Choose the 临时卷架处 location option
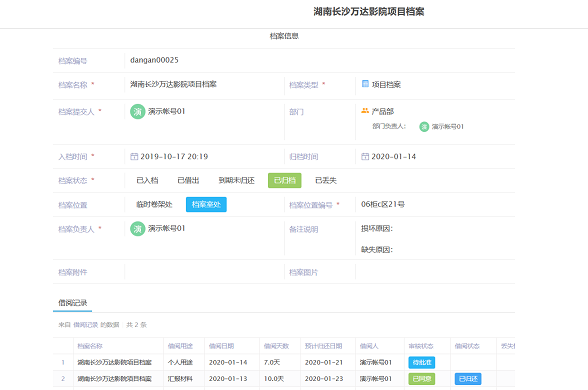The image size is (588, 390). [x=154, y=204]
